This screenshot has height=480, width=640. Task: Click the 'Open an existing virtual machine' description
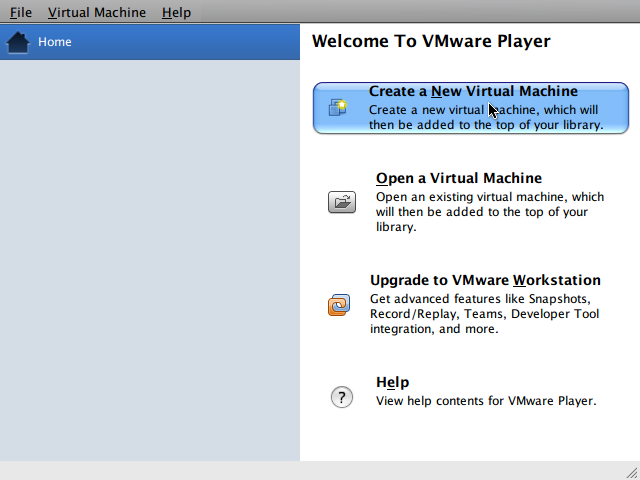490,212
